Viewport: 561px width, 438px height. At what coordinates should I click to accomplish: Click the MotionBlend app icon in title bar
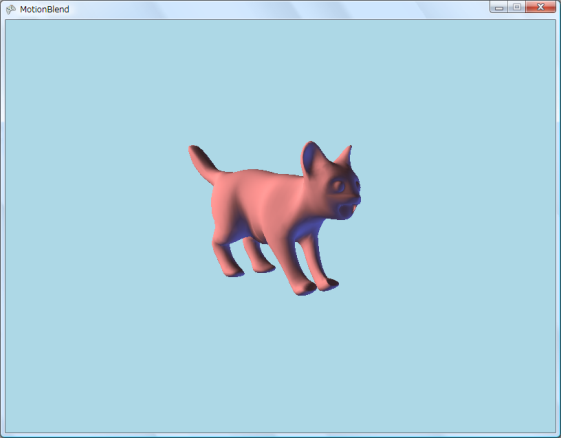(x=11, y=9)
